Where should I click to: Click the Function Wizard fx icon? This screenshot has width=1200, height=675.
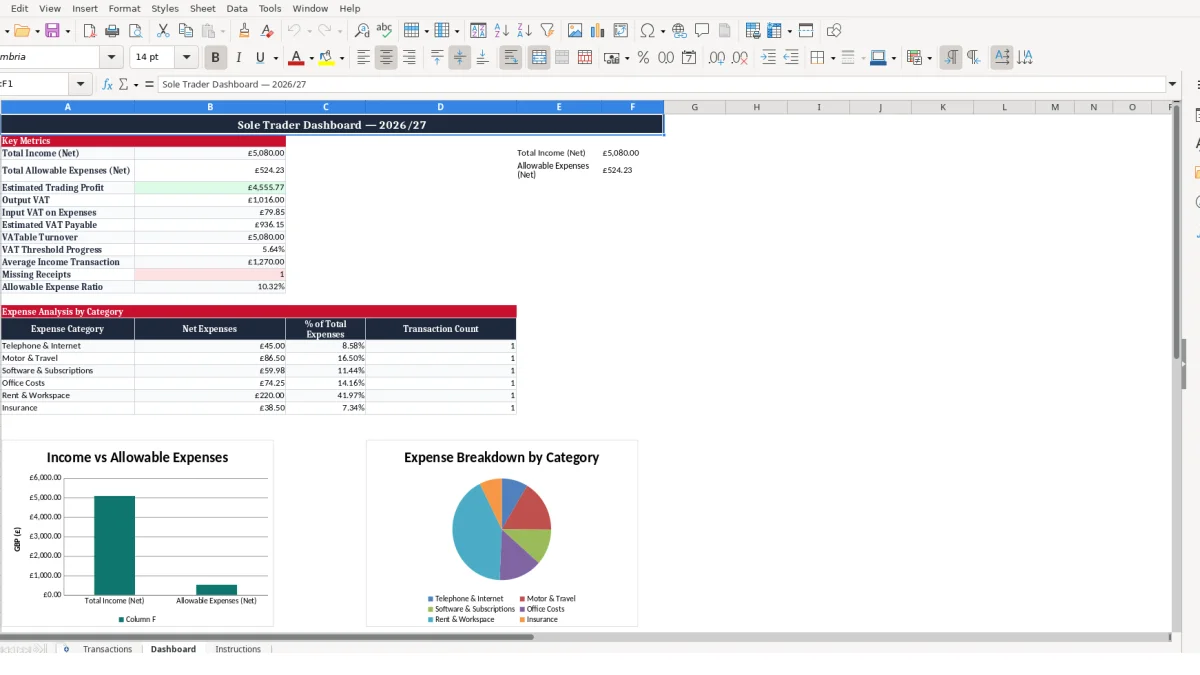pos(108,85)
